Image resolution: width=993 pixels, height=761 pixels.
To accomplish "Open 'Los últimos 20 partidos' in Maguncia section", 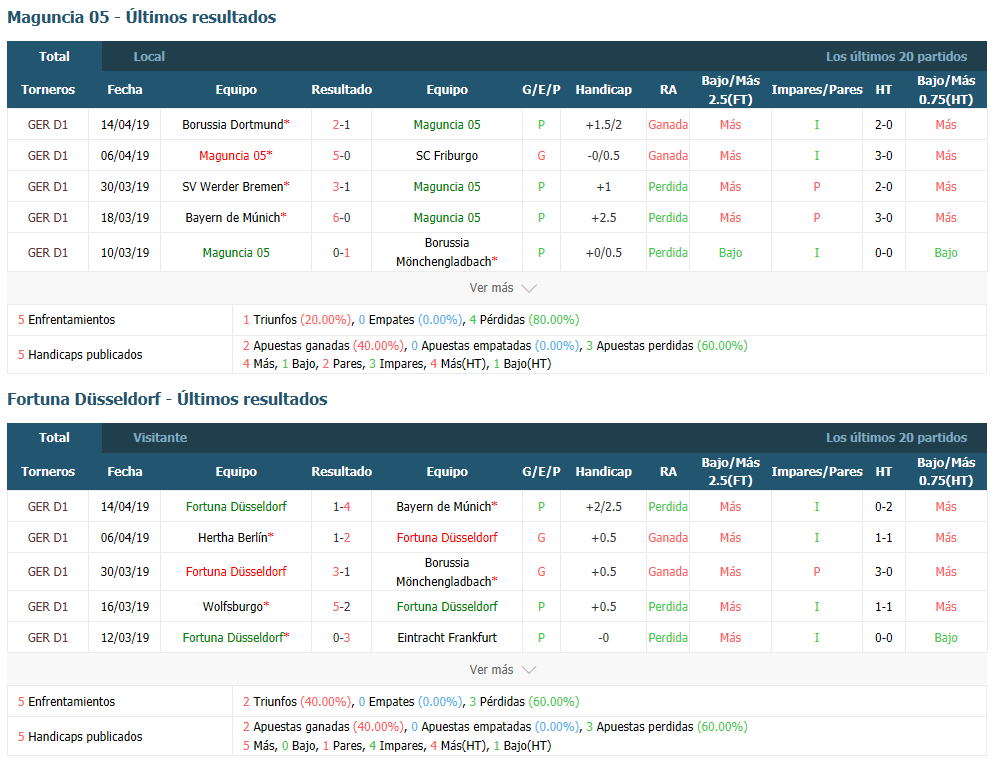I will click(x=896, y=56).
